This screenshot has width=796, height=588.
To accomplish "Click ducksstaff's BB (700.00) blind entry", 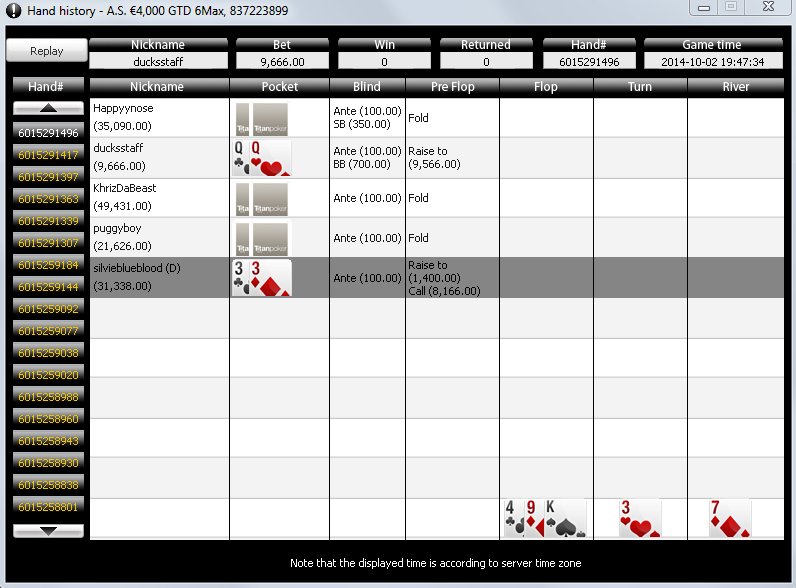I will 361,165.
